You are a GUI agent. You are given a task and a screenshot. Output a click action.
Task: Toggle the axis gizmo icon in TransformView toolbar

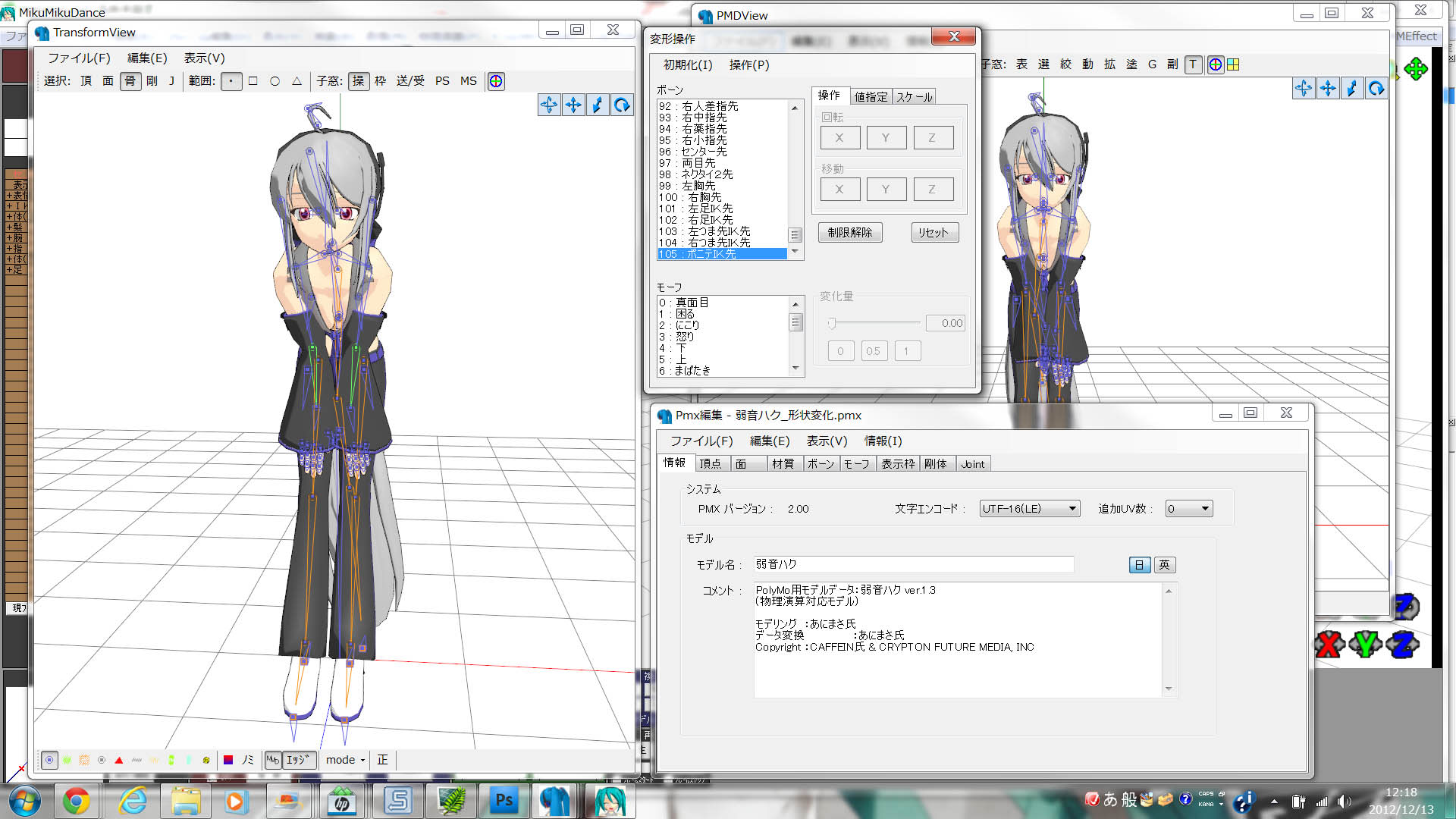click(x=496, y=81)
